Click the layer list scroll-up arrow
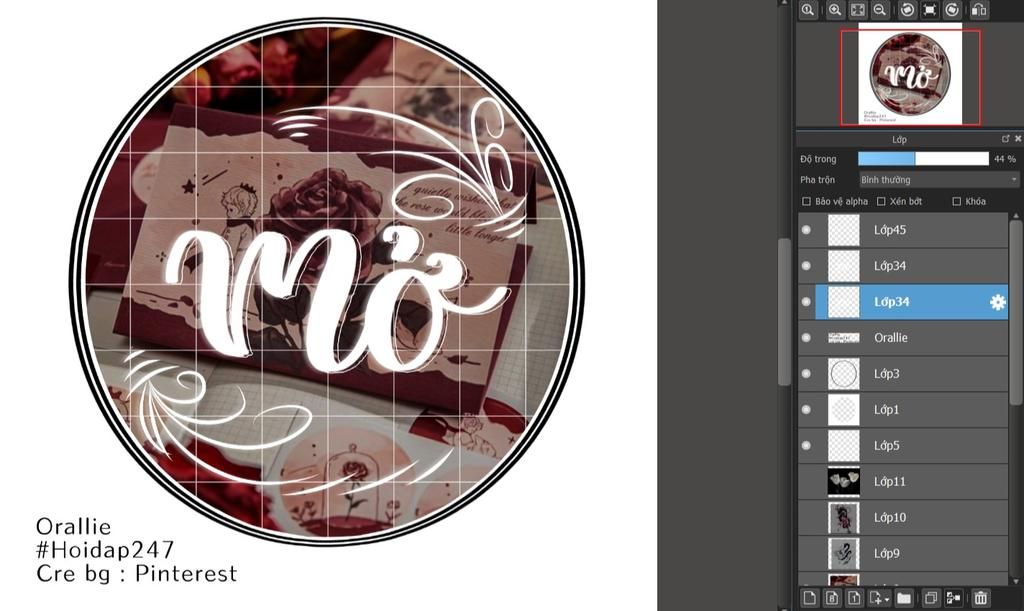 (1016, 215)
